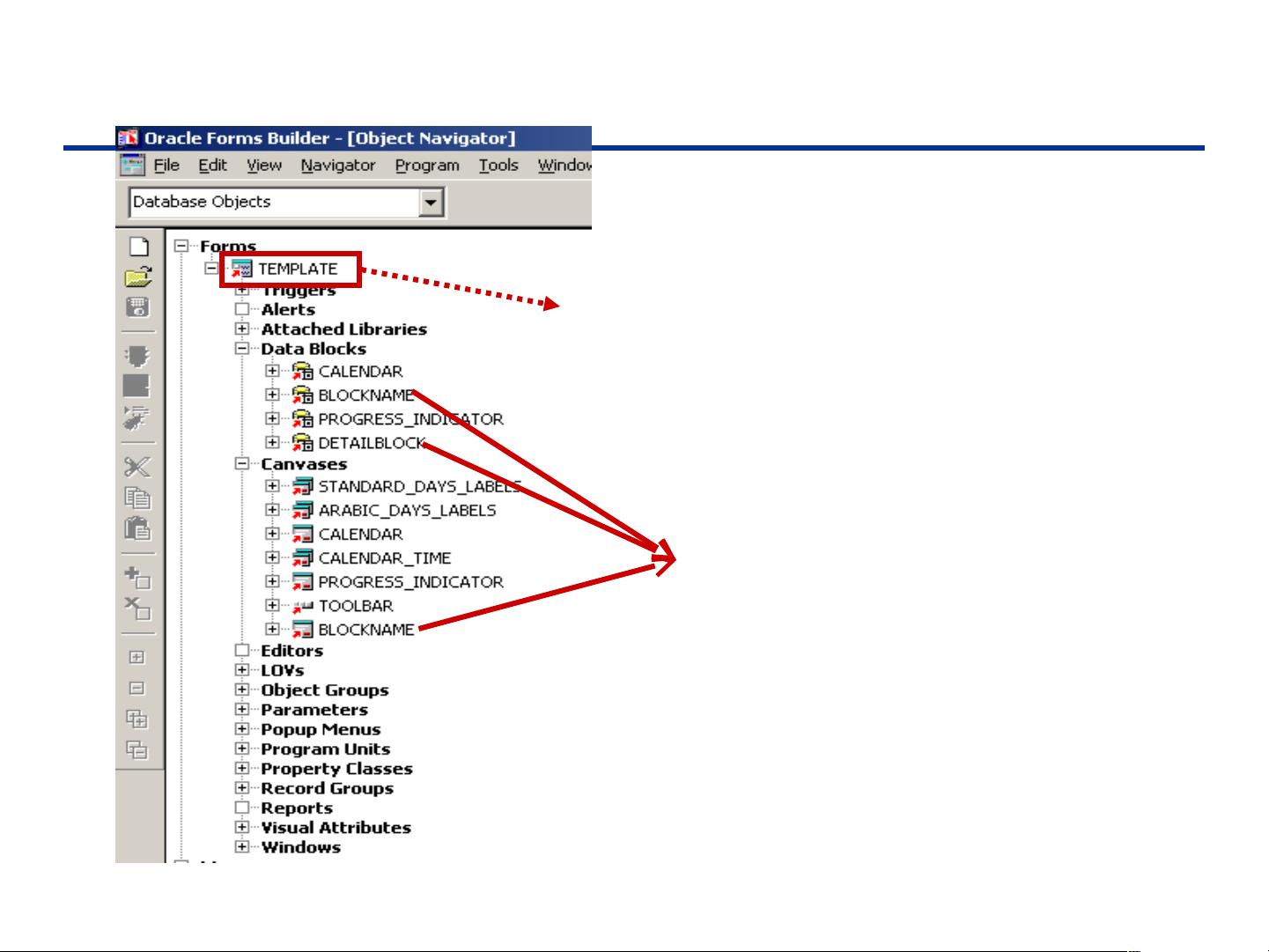Image resolution: width=1269 pixels, height=952 pixels.
Task: Click the TEMPLATE form module icon
Action: 241,269
